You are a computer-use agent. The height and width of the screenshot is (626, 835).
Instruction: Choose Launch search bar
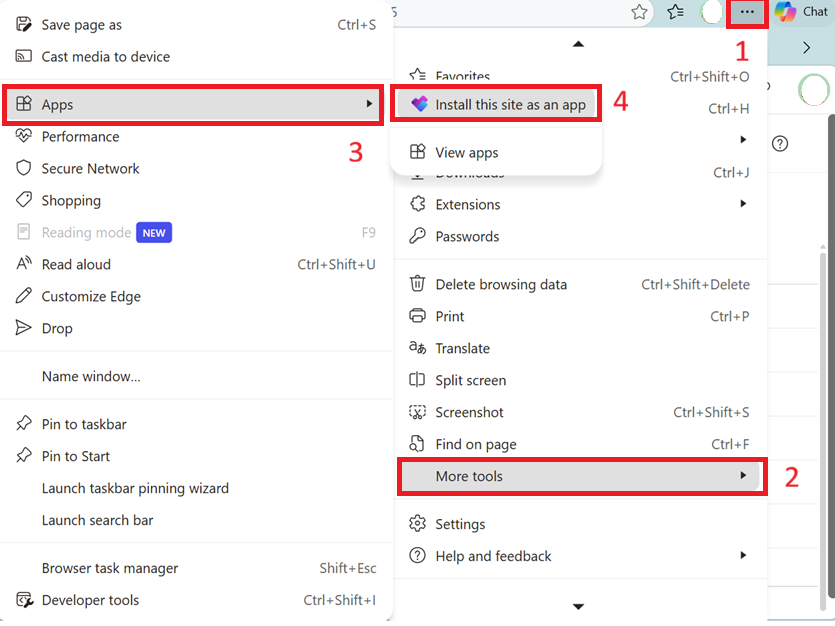197,520
